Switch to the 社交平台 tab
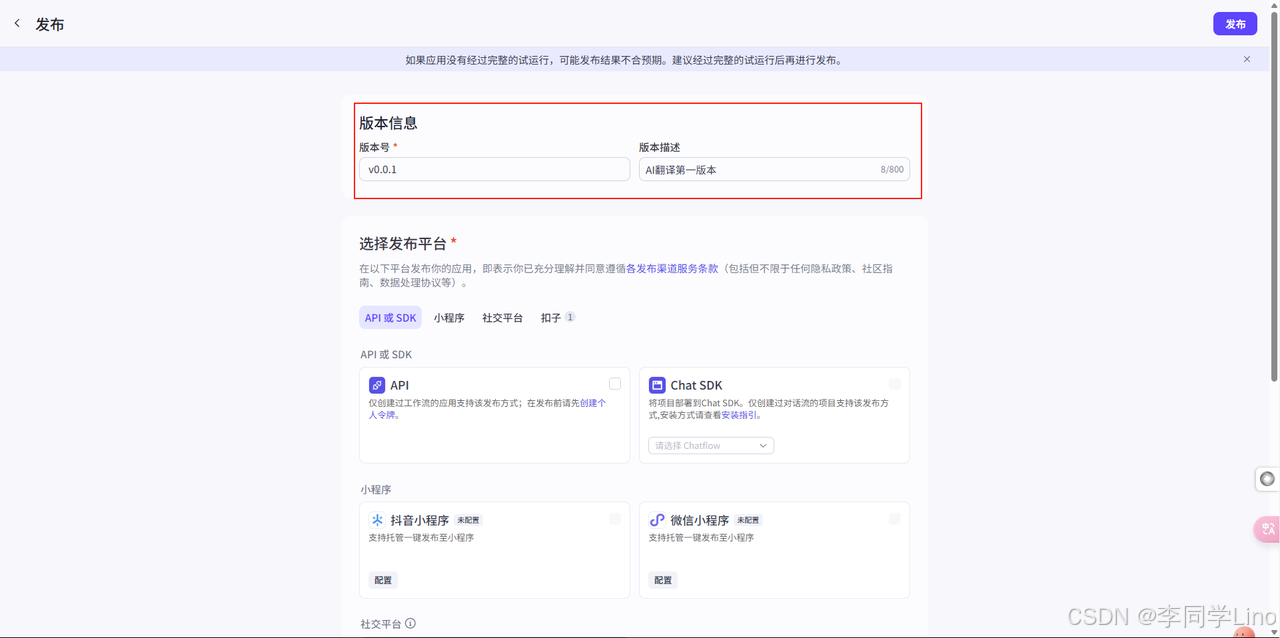The width and height of the screenshot is (1280, 638). 502,317
